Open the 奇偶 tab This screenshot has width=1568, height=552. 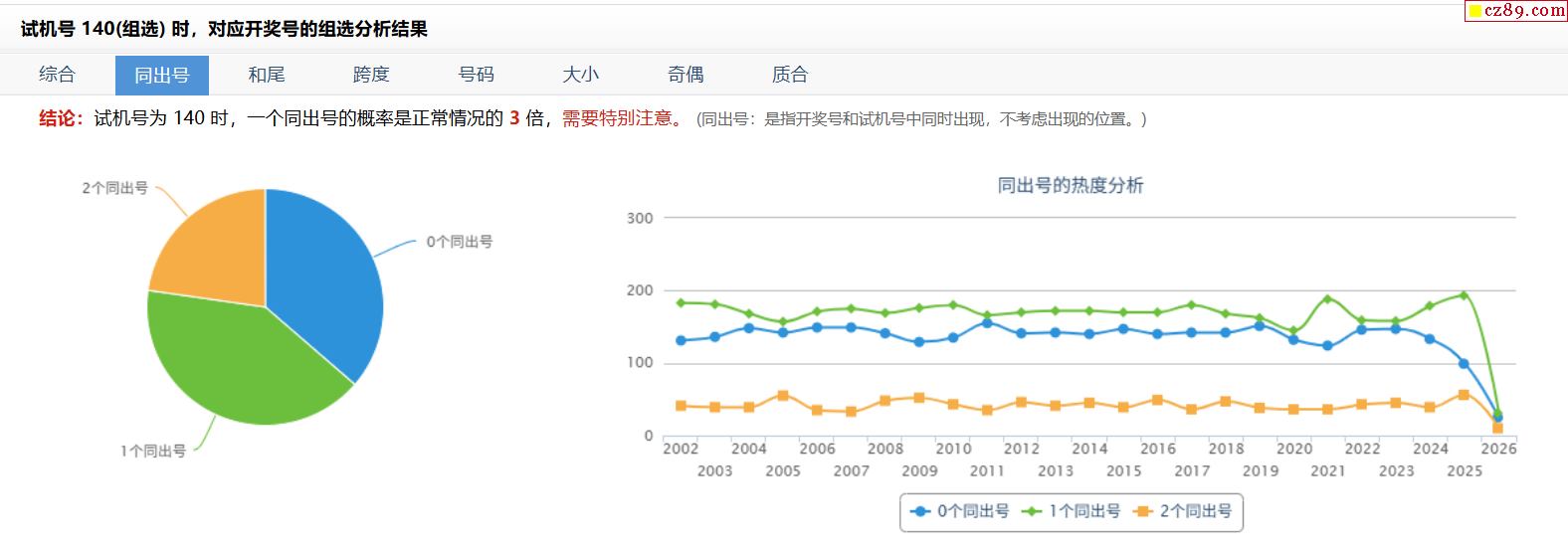coord(686,75)
